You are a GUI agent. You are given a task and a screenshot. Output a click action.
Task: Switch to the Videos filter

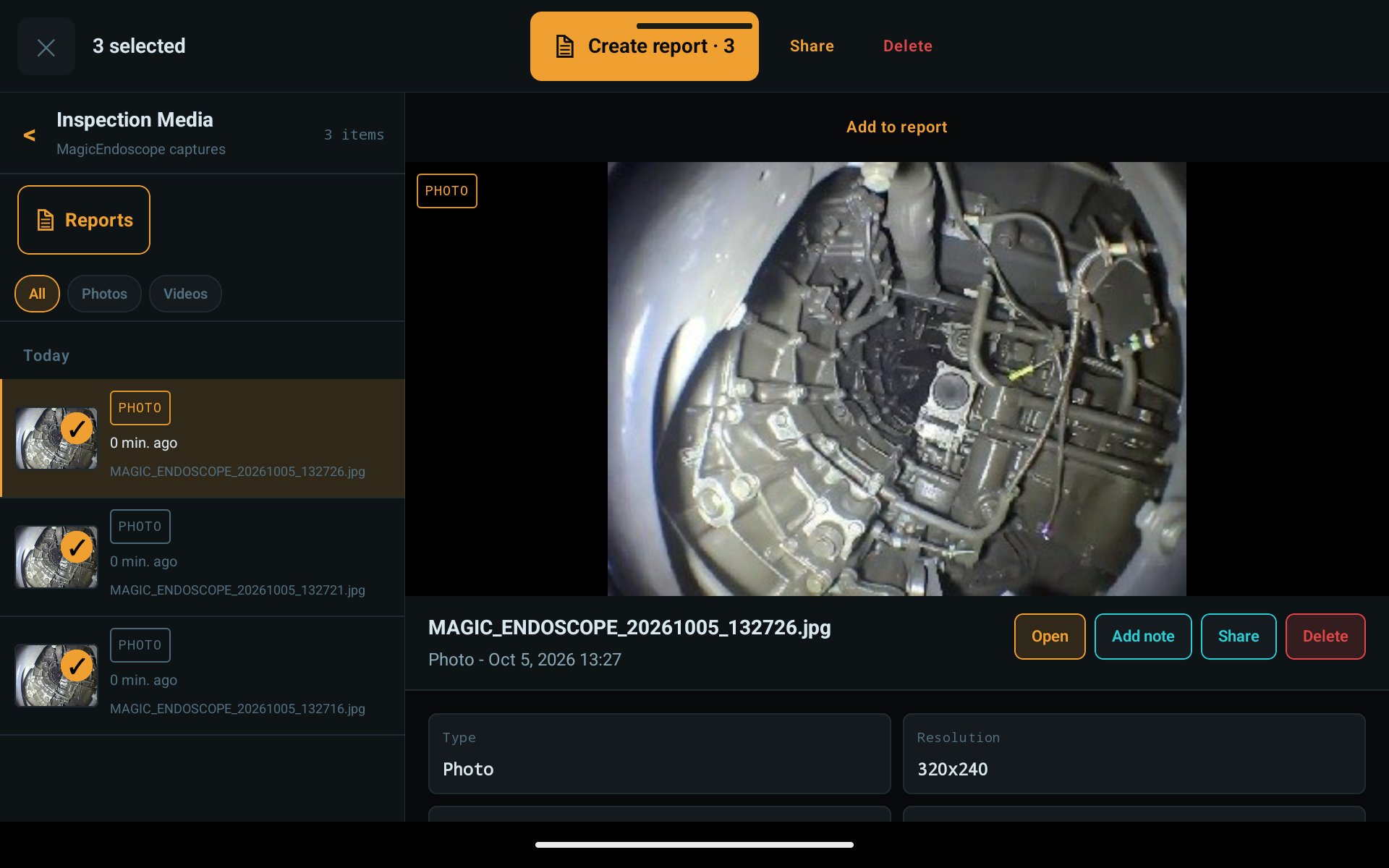185,294
